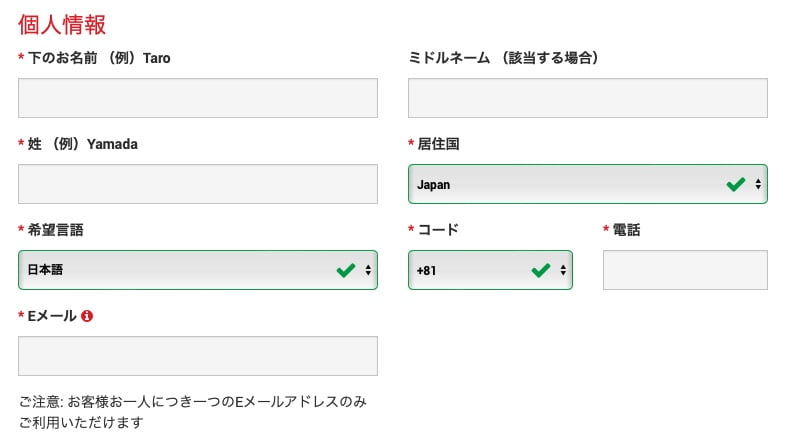
Task: Expand the コード +81 dropdown
Action: coord(490,270)
